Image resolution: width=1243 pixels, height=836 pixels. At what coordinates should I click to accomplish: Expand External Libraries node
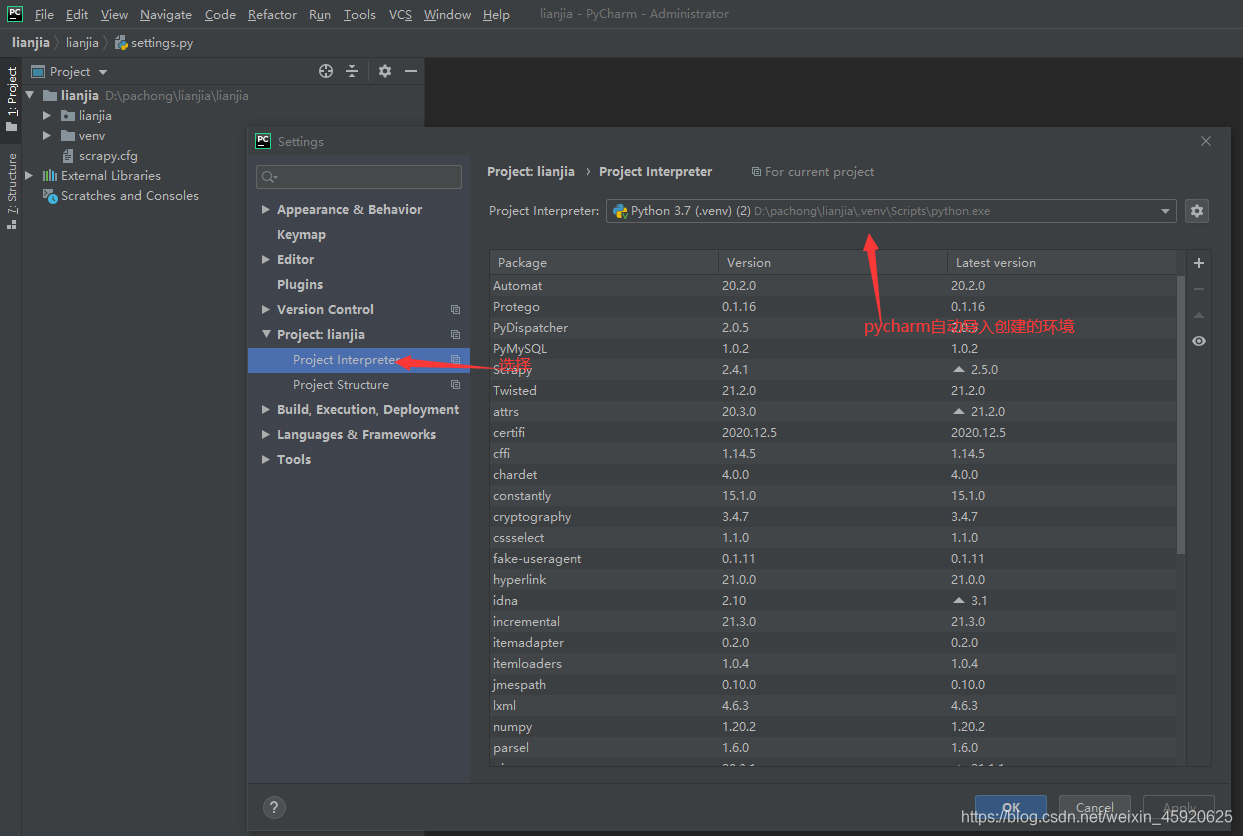coord(28,176)
